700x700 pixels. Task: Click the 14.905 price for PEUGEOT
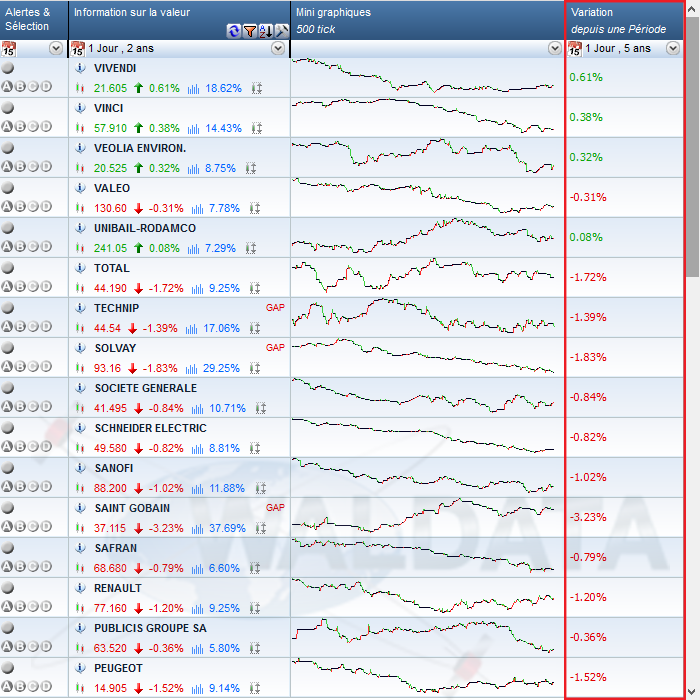[x=110, y=688]
